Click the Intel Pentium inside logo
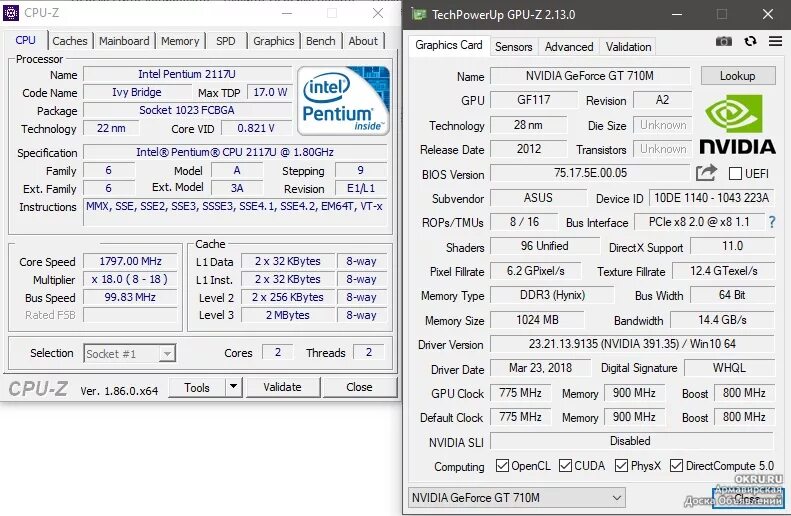The image size is (791, 516). [x=344, y=100]
